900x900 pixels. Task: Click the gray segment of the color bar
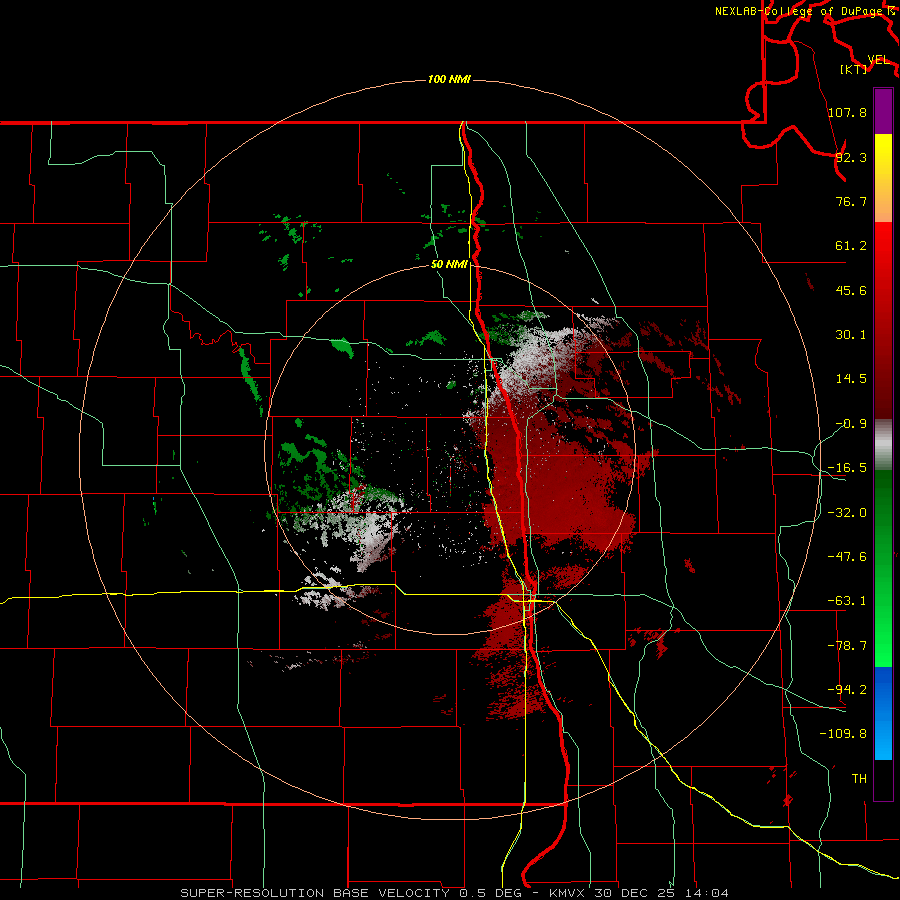coord(883,445)
